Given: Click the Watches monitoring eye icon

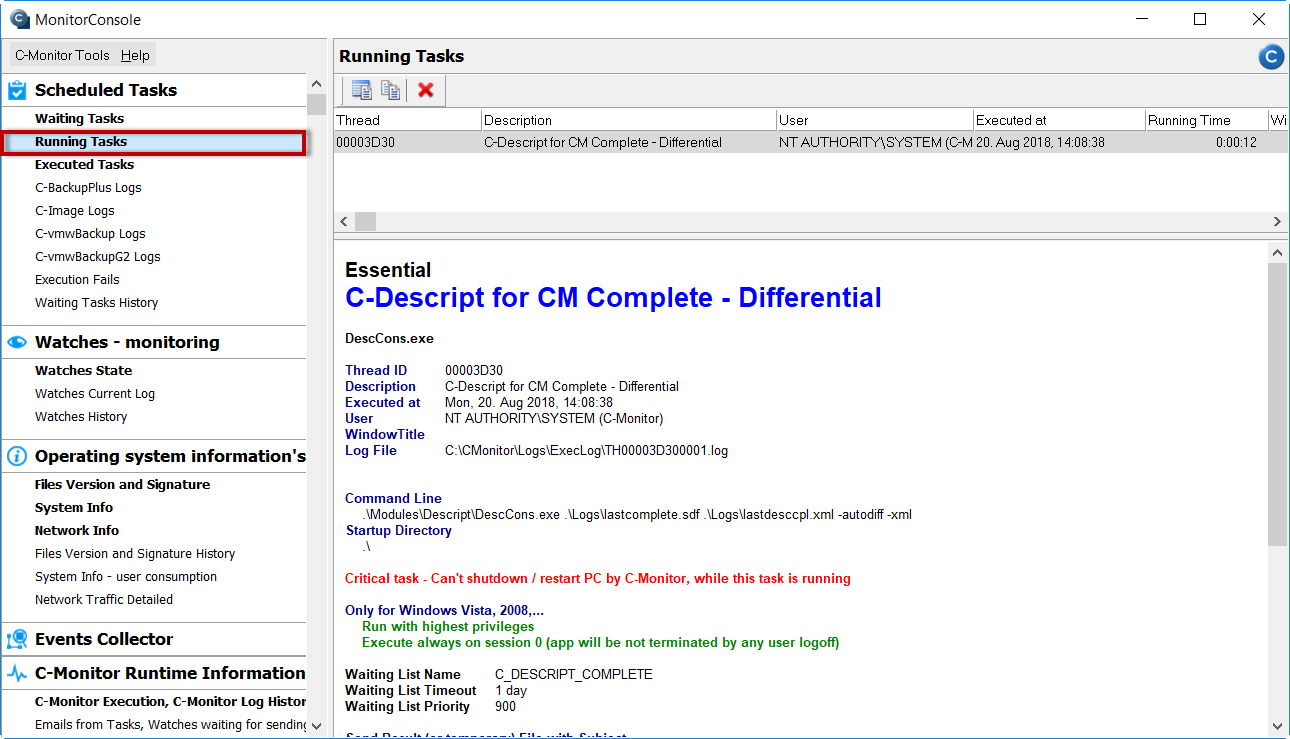Looking at the screenshot, I should click(x=17, y=342).
